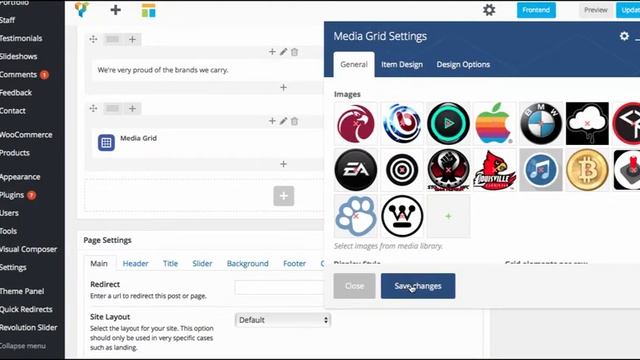Open the Site Layout Default dropdown
This screenshot has width=640, height=360.
tap(283, 320)
